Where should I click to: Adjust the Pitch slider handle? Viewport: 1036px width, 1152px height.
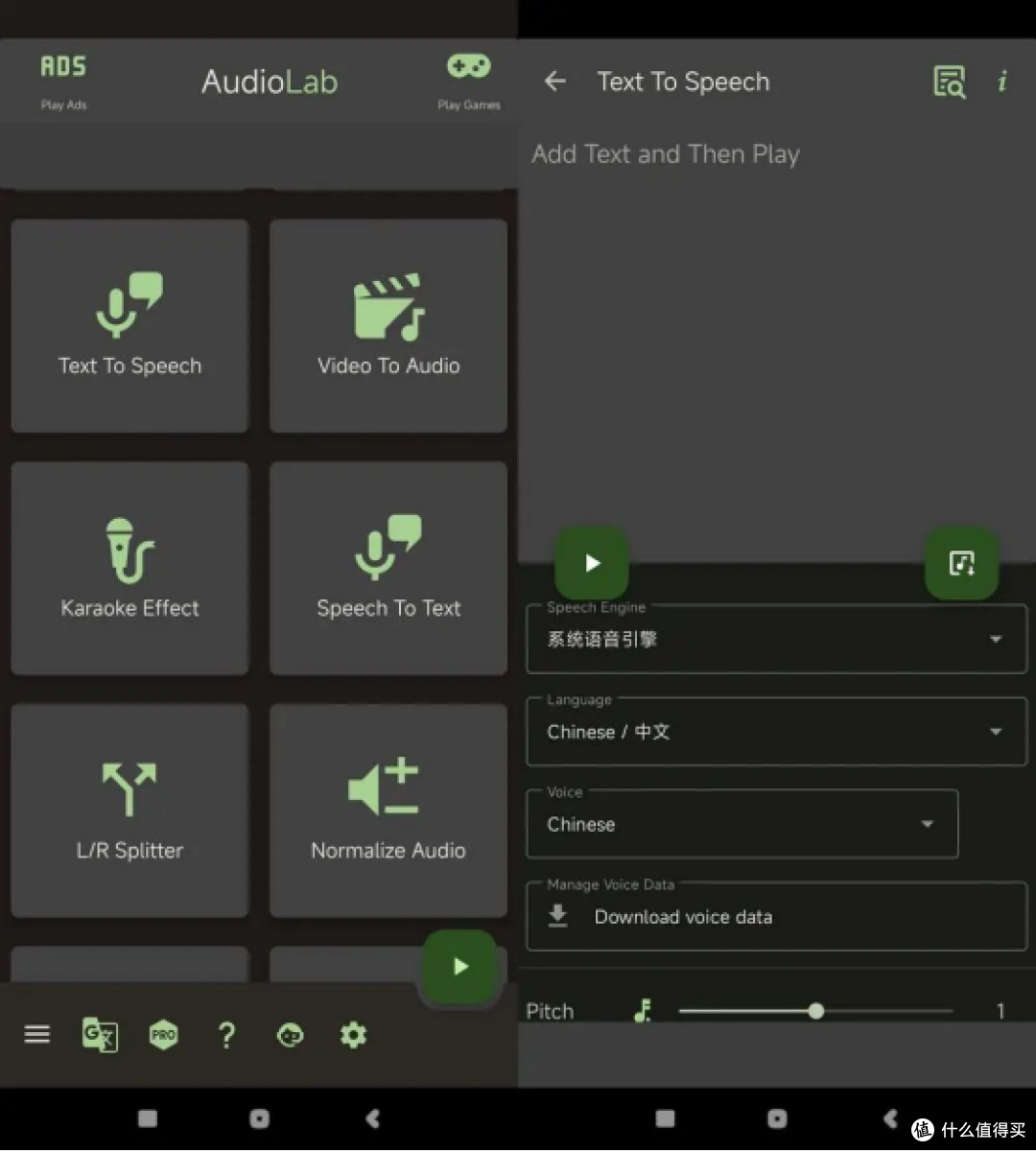[x=815, y=1011]
